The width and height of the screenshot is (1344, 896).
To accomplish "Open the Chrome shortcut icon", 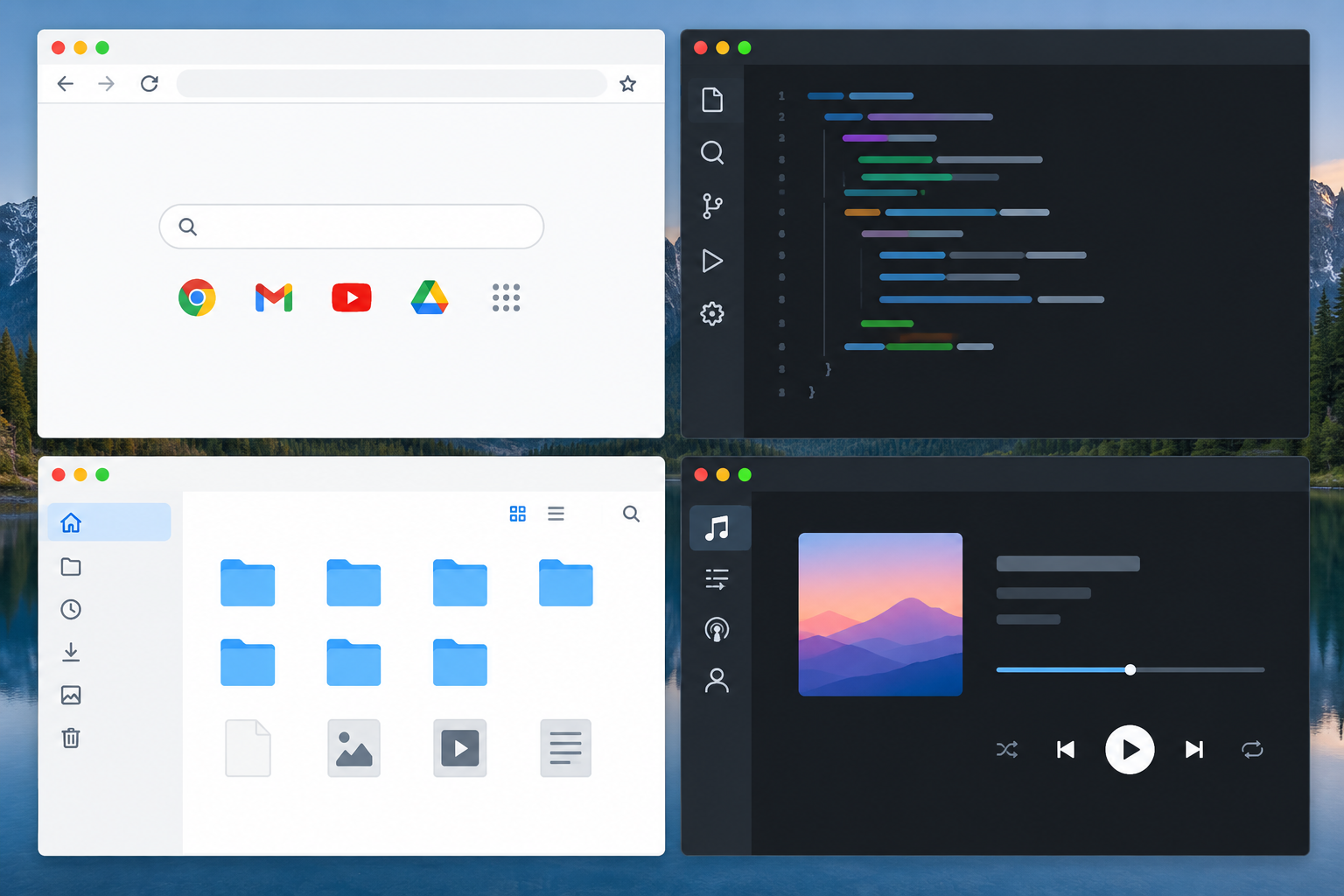I will coord(197,297).
